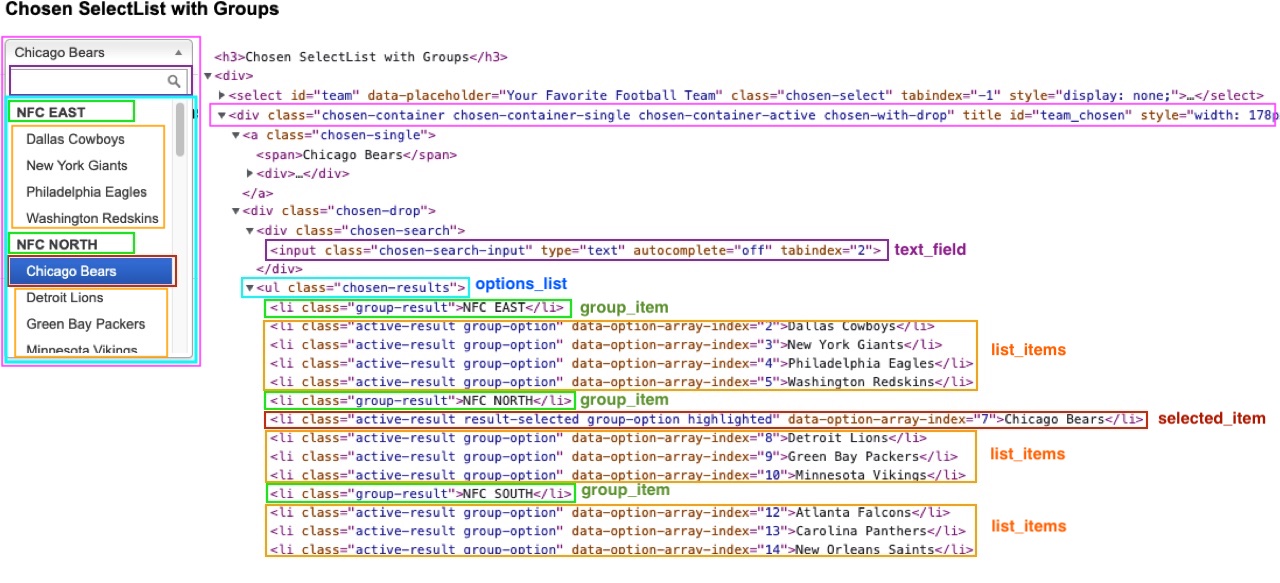1280x583 pixels.
Task: Collapse the ul class="chosen-results" node
Action: [x=250, y=287]
